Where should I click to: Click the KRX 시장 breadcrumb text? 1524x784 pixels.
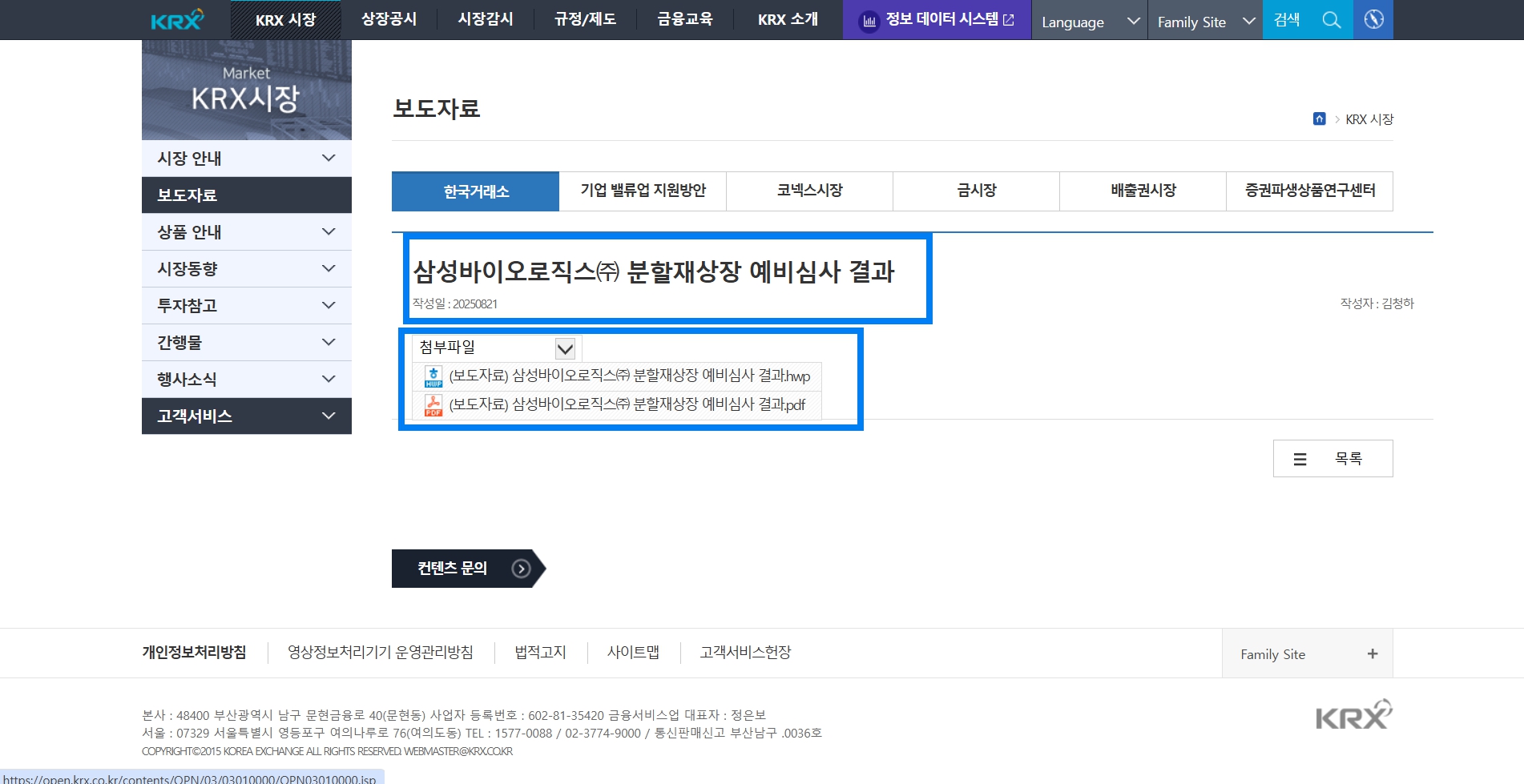(1369, 119)
